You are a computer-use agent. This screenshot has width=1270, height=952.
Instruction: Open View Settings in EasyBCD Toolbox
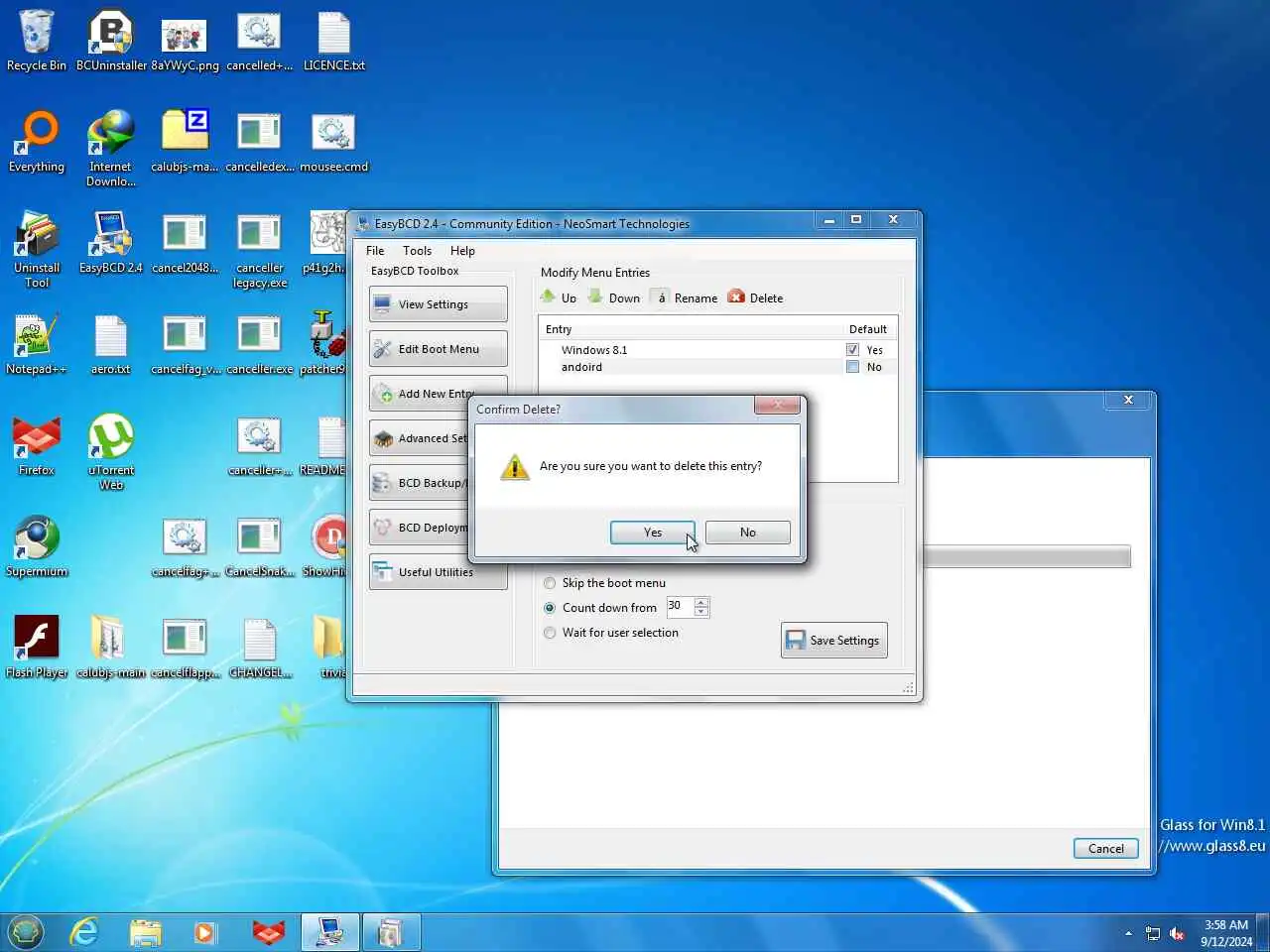[438, 304]
